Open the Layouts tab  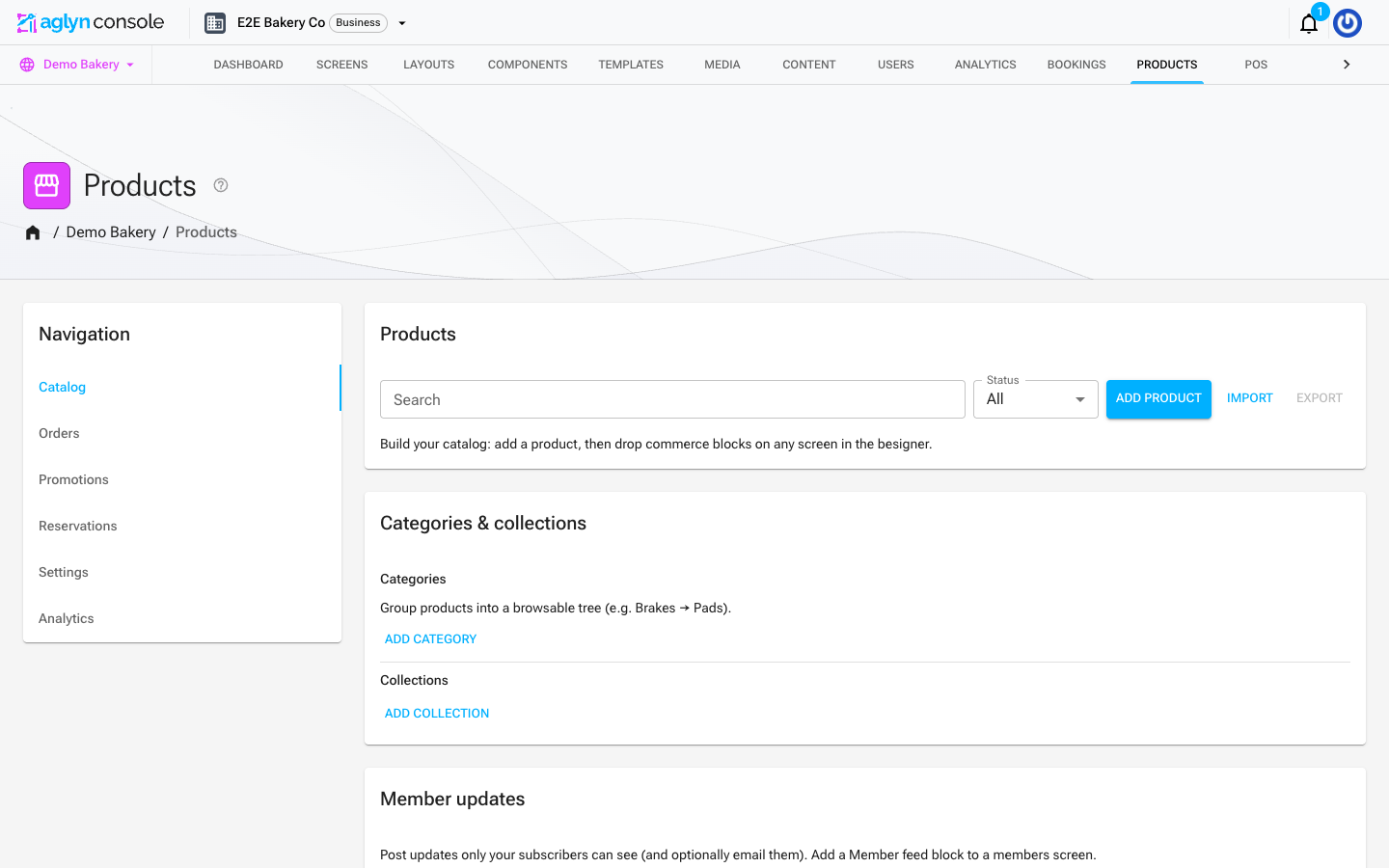(x=429, y=65)
